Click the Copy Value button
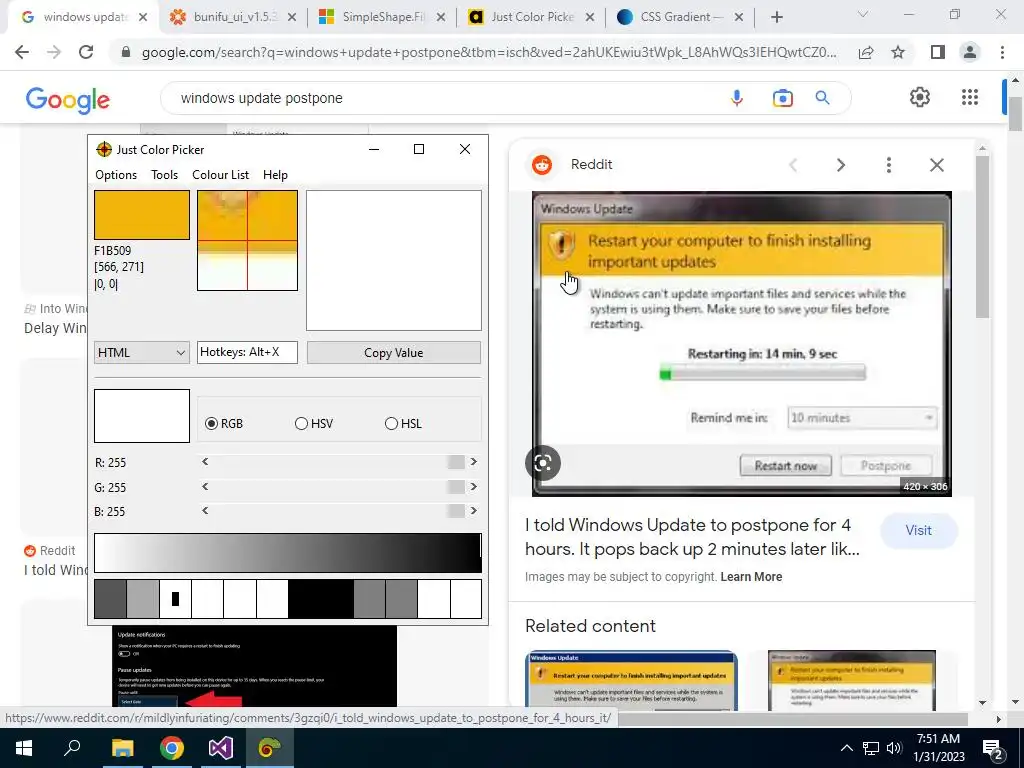Screen dimensions: 1024x768 tap(394, 353)
